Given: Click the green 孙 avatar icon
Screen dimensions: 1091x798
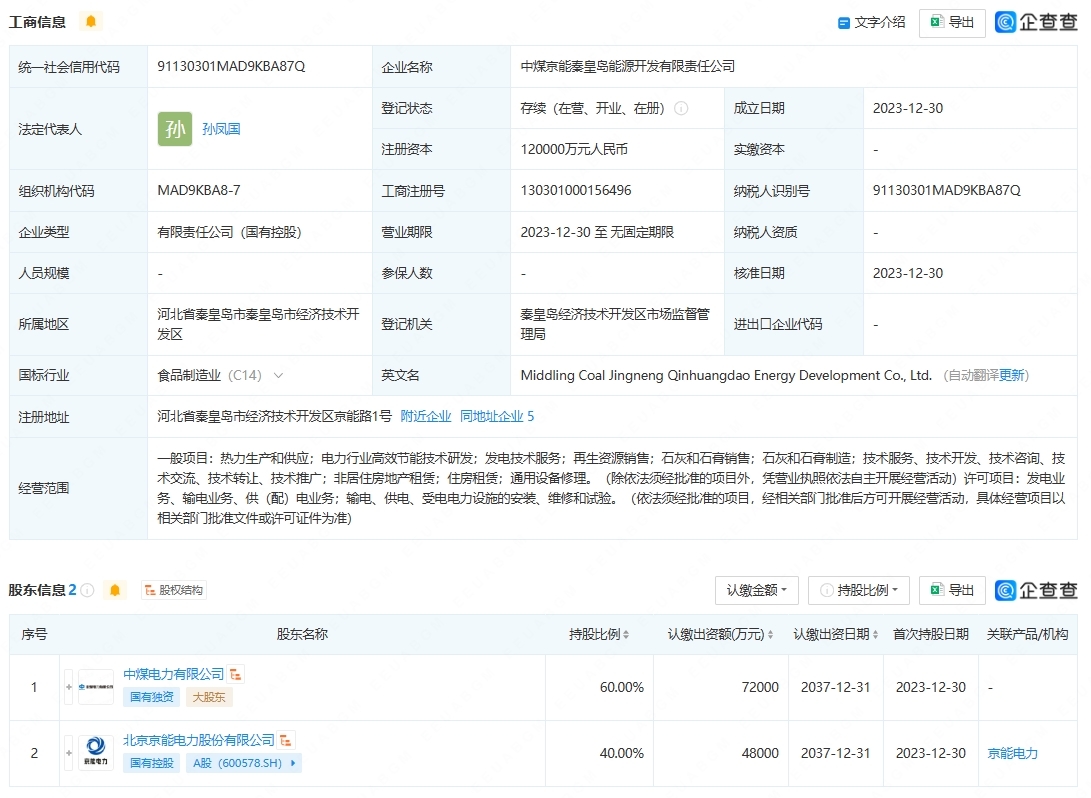Looking at the screenshot, I should click(x=175, y=129).
